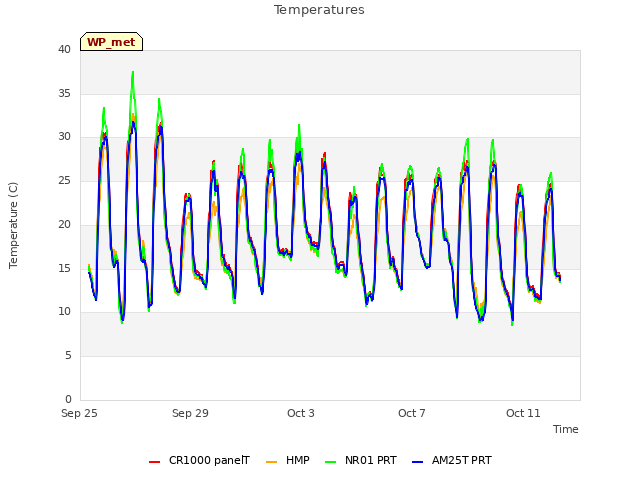Image resolution: width=640 pixels, height=480 pixels.
Task: Click the highest green peak above 35
Action: tap(133, 73)
